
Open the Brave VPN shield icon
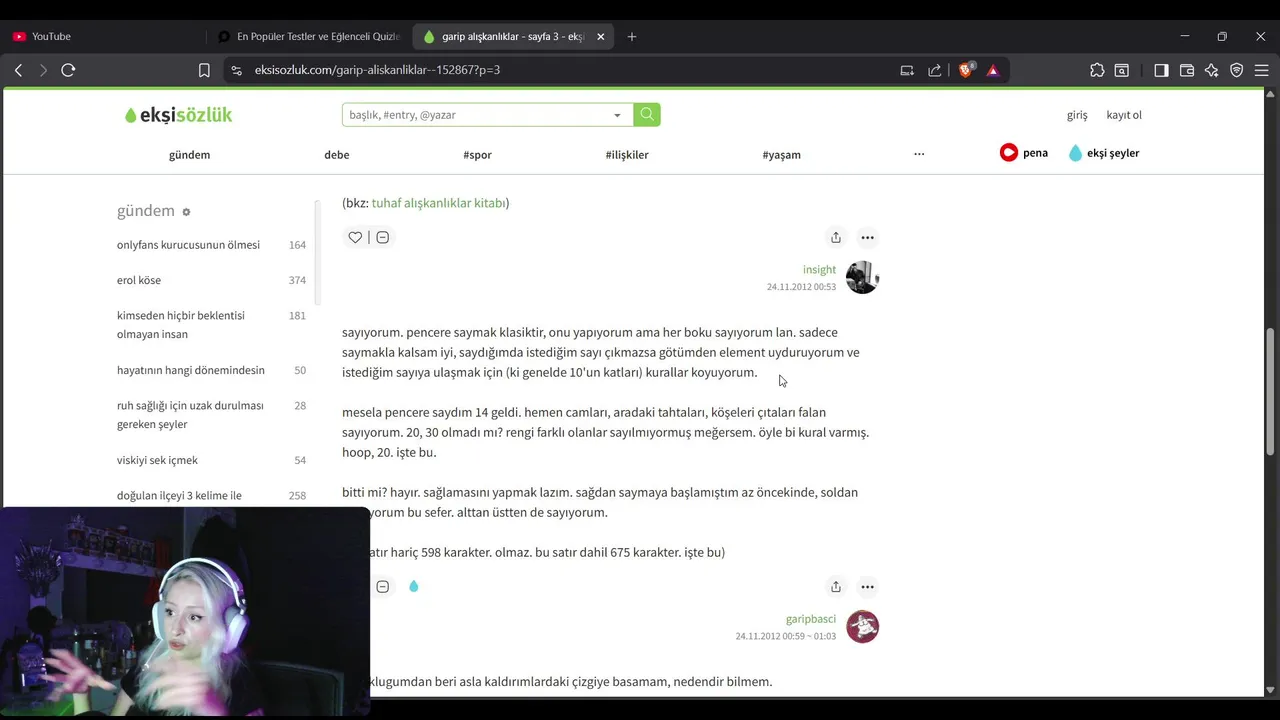[x=1237, y=70]
